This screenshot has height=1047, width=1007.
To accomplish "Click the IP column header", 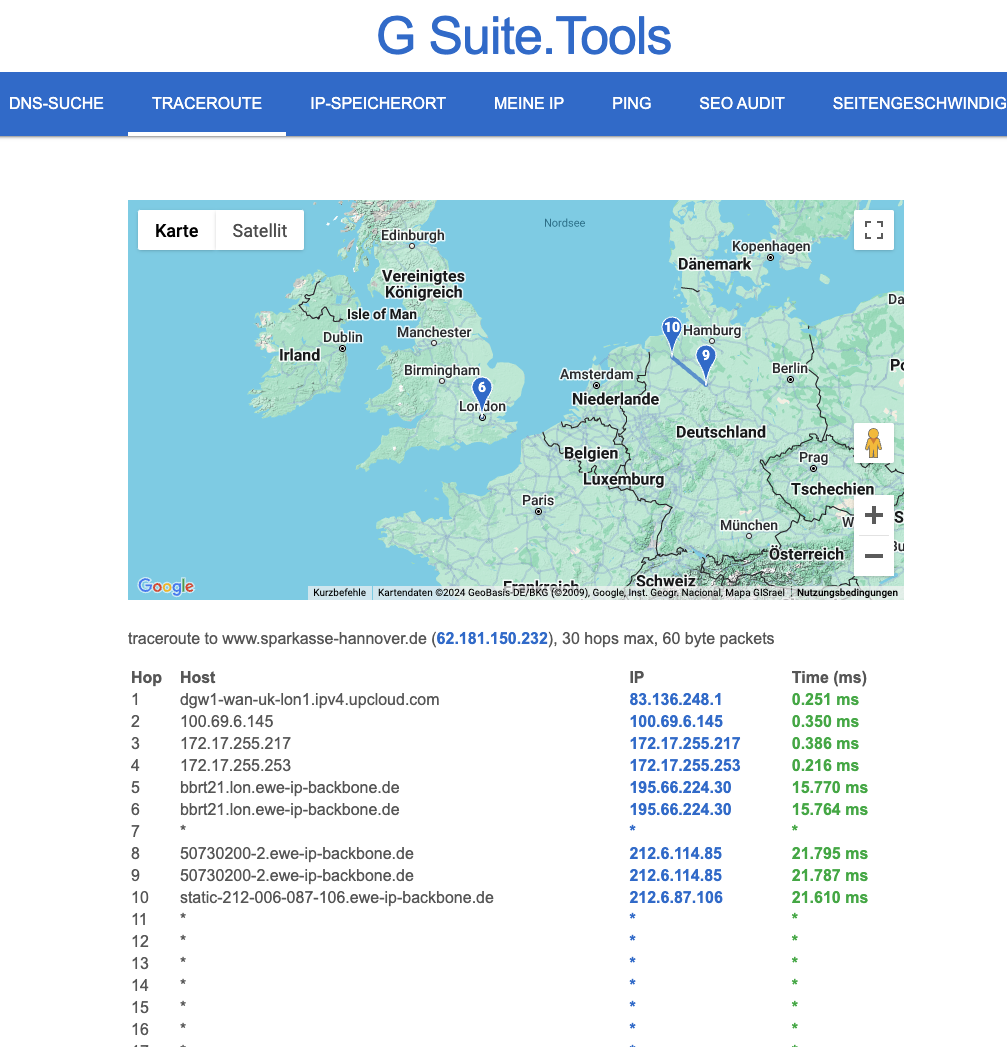I will [636, 677].
